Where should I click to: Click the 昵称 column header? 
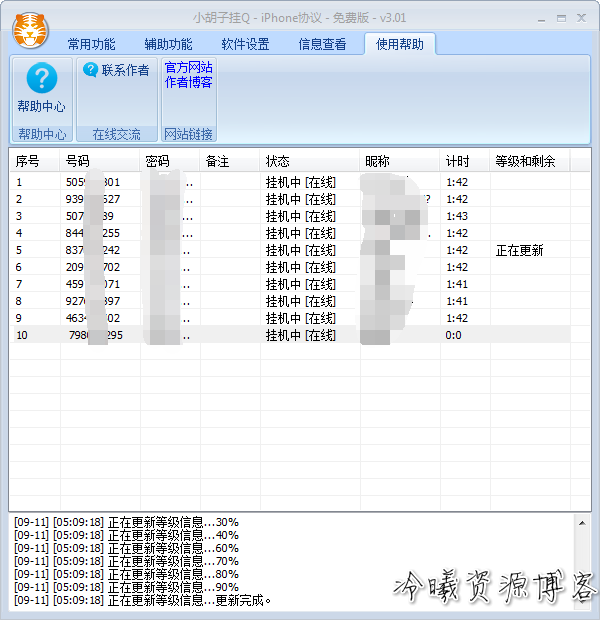(399, 161)
